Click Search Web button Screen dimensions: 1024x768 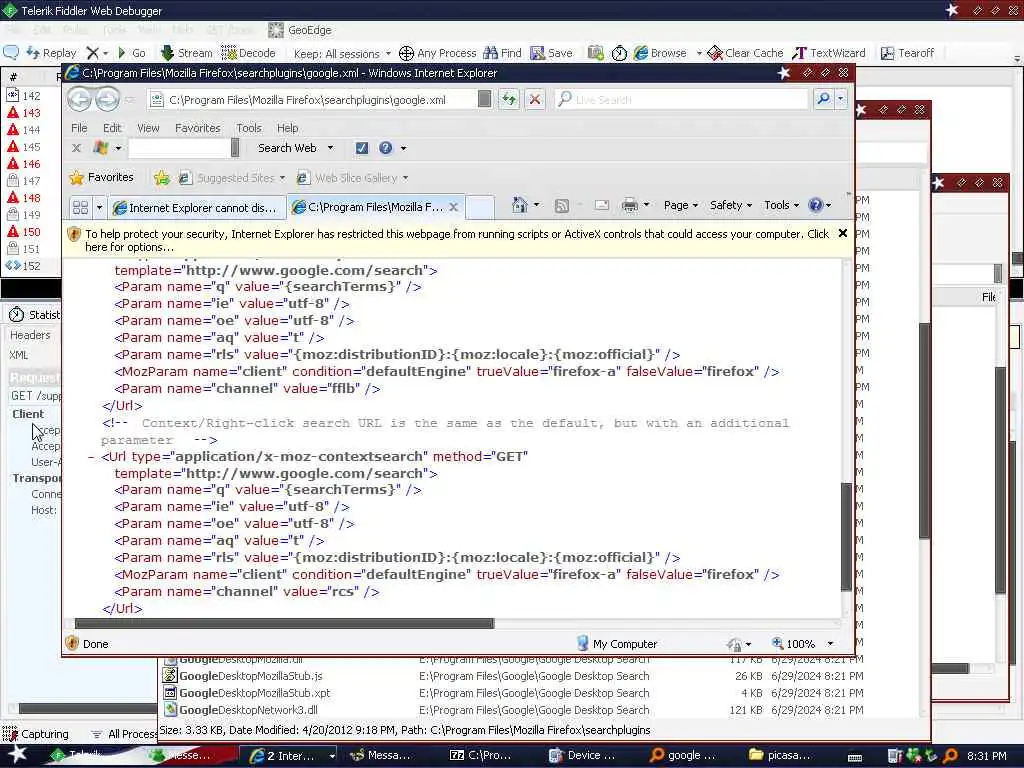pyautogui.click(x=287, y=148)
